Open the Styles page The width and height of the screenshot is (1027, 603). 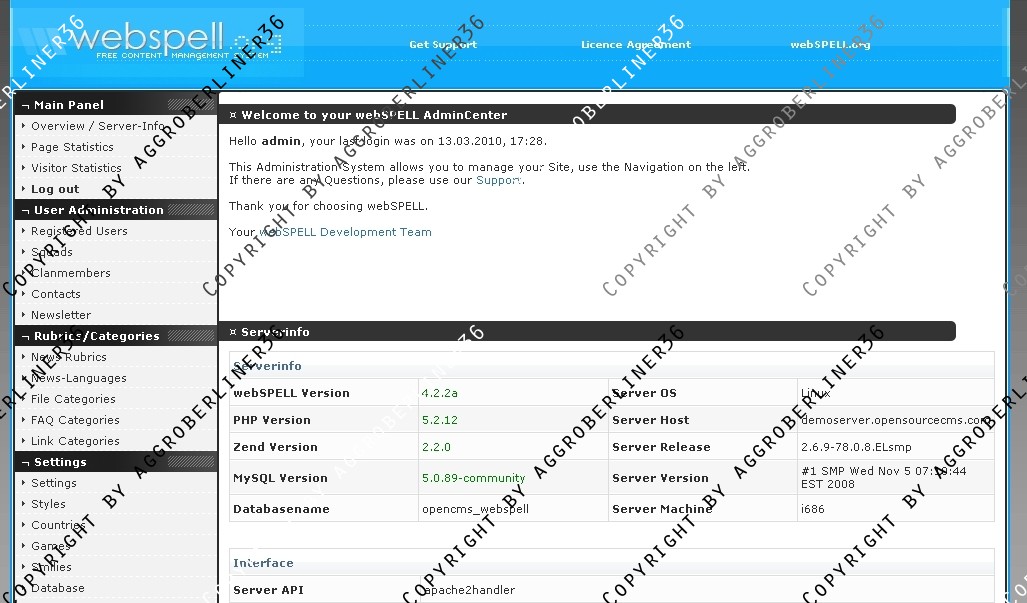(48, 503)
